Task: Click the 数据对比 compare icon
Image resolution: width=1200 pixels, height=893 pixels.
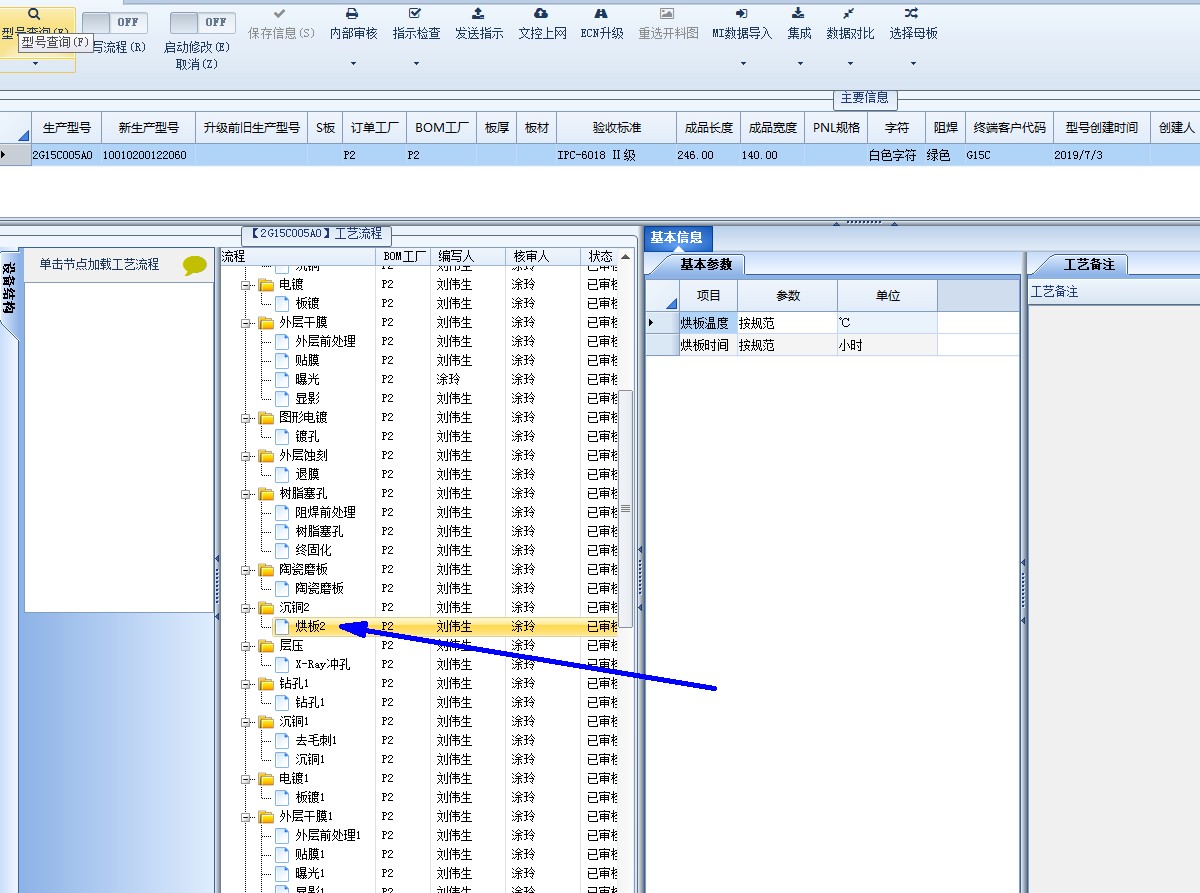Action: pos(849,13)
